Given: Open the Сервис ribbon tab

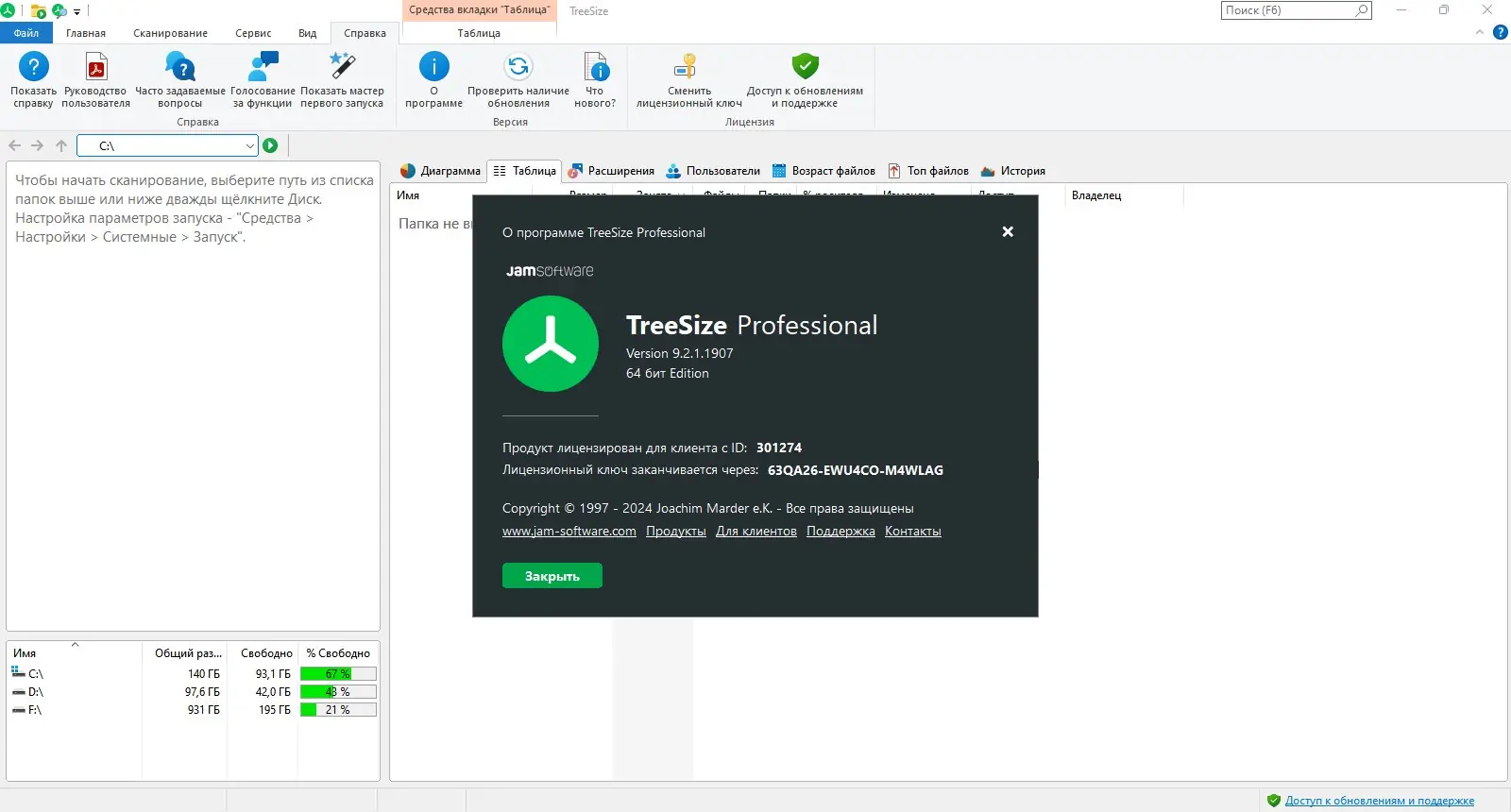Looking at the screenshot, I should [x=253, y=33].
